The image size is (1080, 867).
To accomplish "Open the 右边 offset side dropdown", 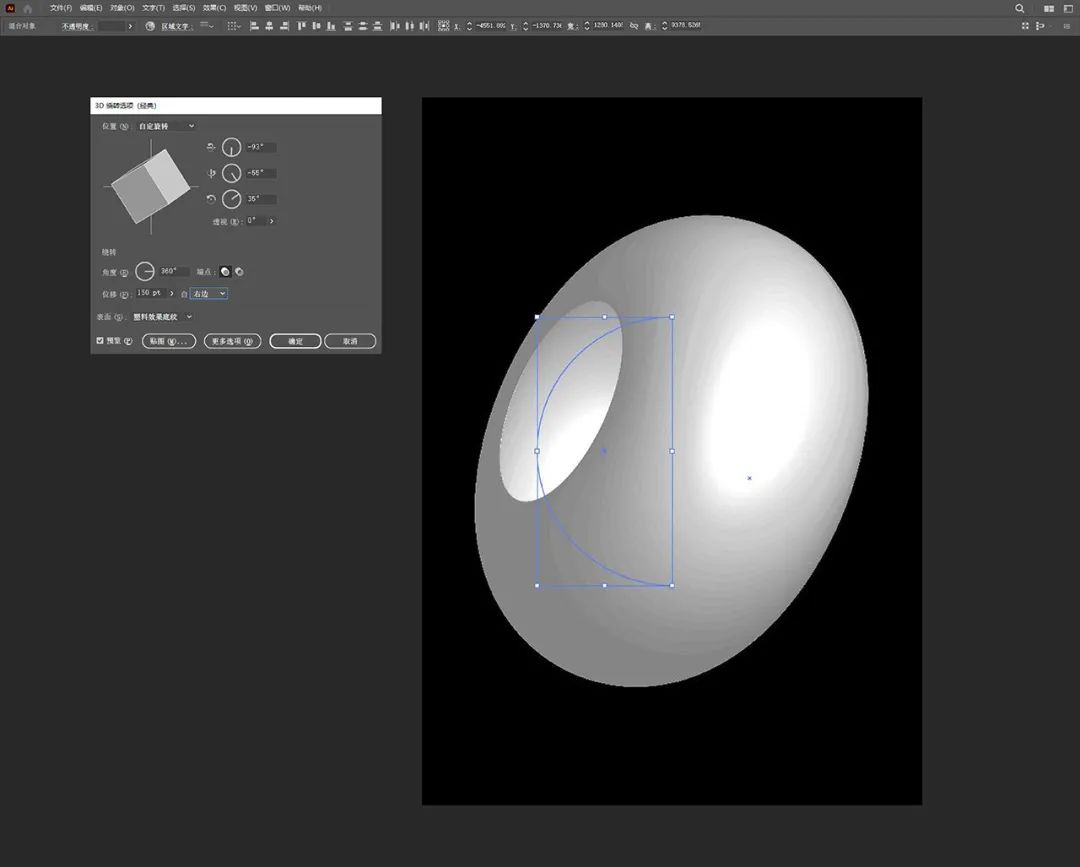I will coord(209,294).
